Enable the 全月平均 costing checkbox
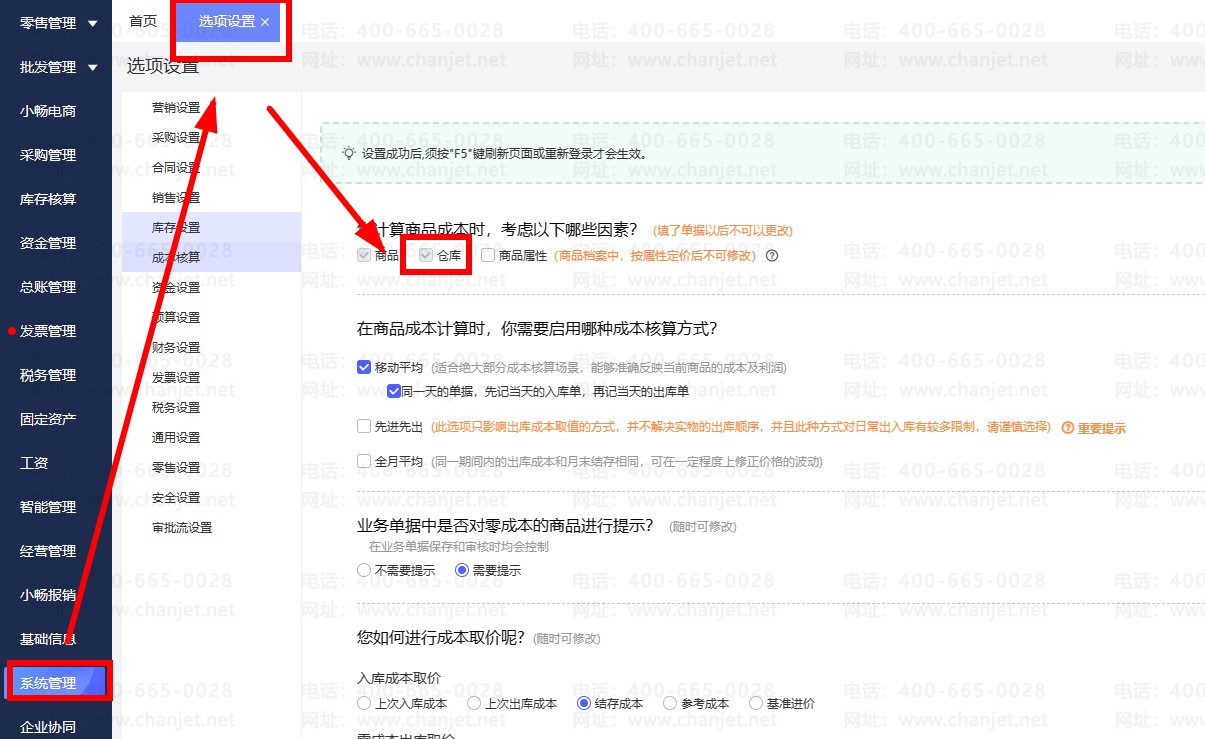The height and width of the screenshot is (739, 1205). tap(364, 461)
